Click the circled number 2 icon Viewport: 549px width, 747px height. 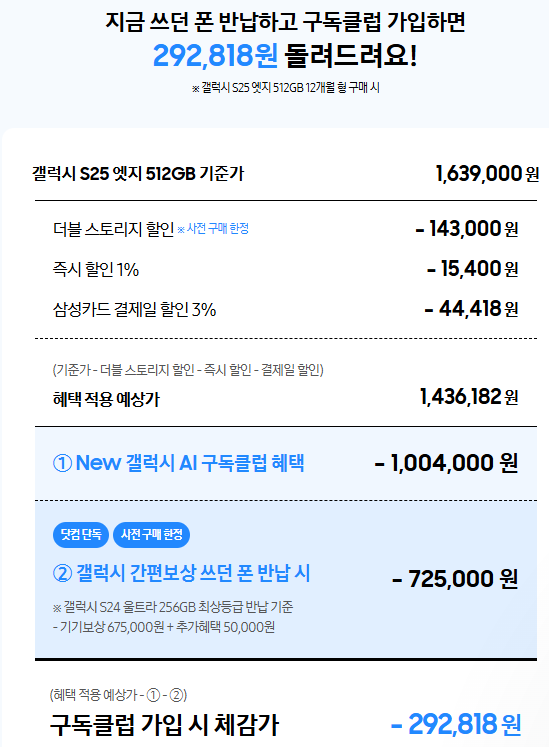62,574
